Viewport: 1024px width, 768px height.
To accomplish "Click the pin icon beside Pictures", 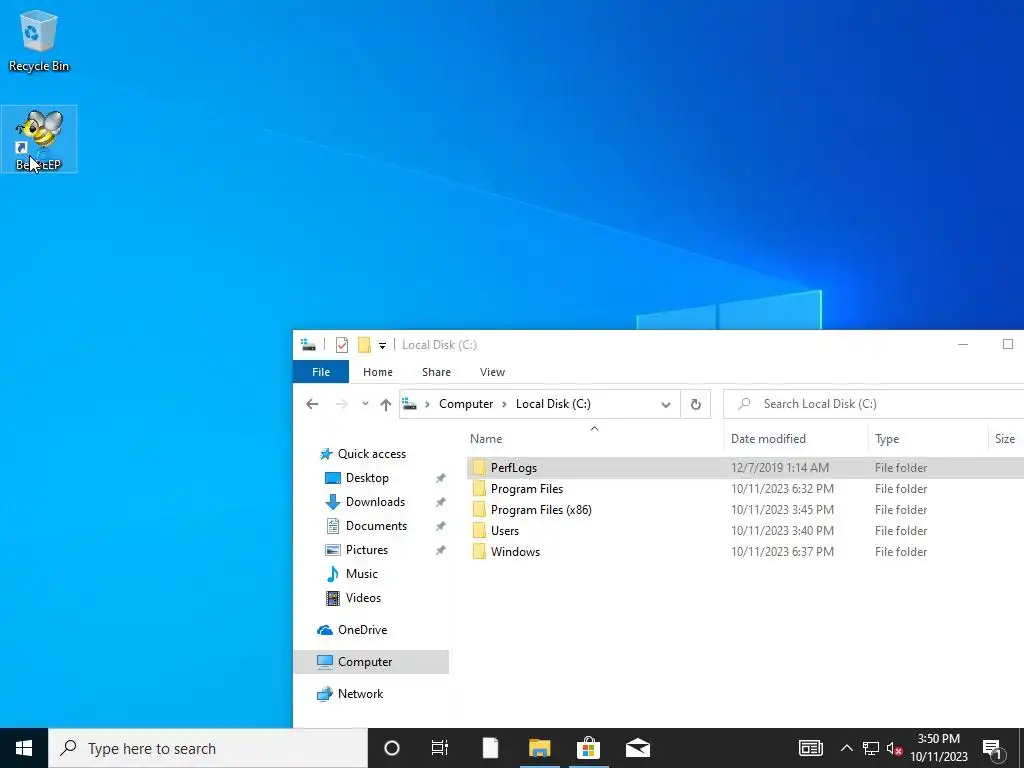I will (x=441, y=550).
